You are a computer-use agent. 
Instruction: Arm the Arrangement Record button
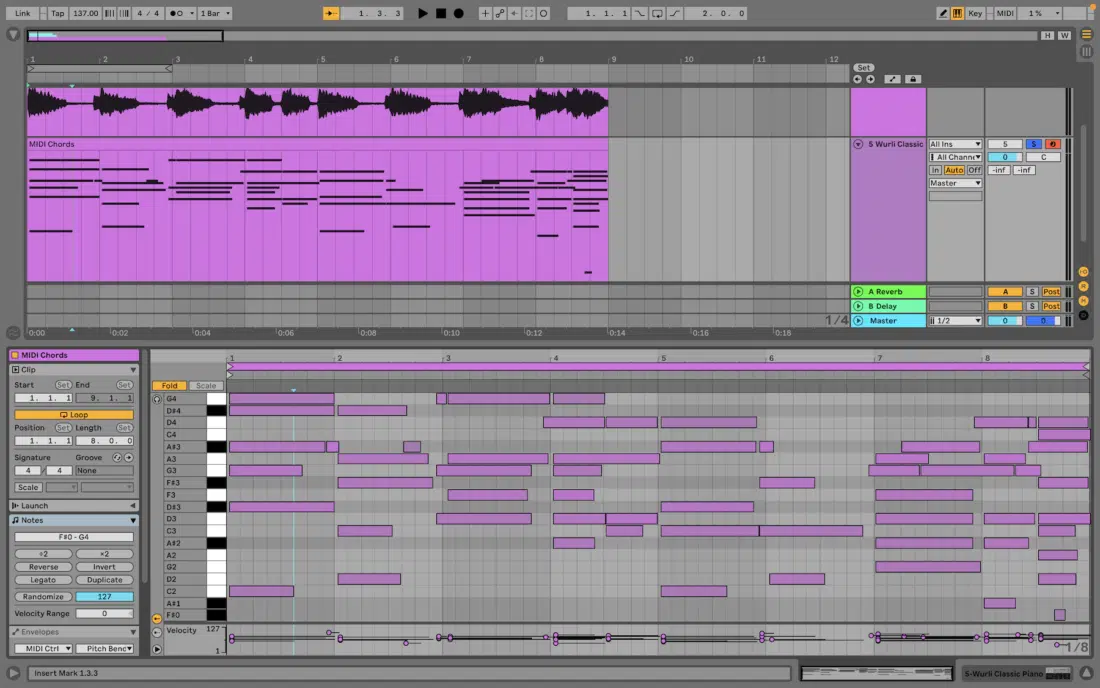pyautogui.click(x=459, y=13)
